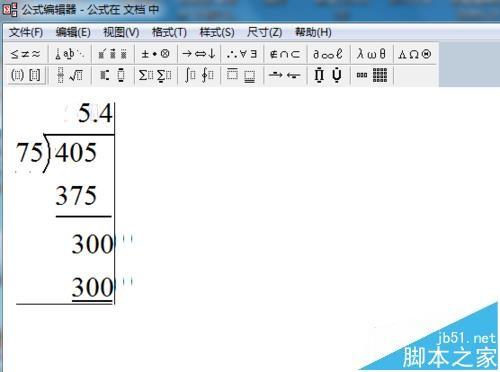500x372 pixels.
Task: Open underbar and overbar templates palette
Action: 242,75
